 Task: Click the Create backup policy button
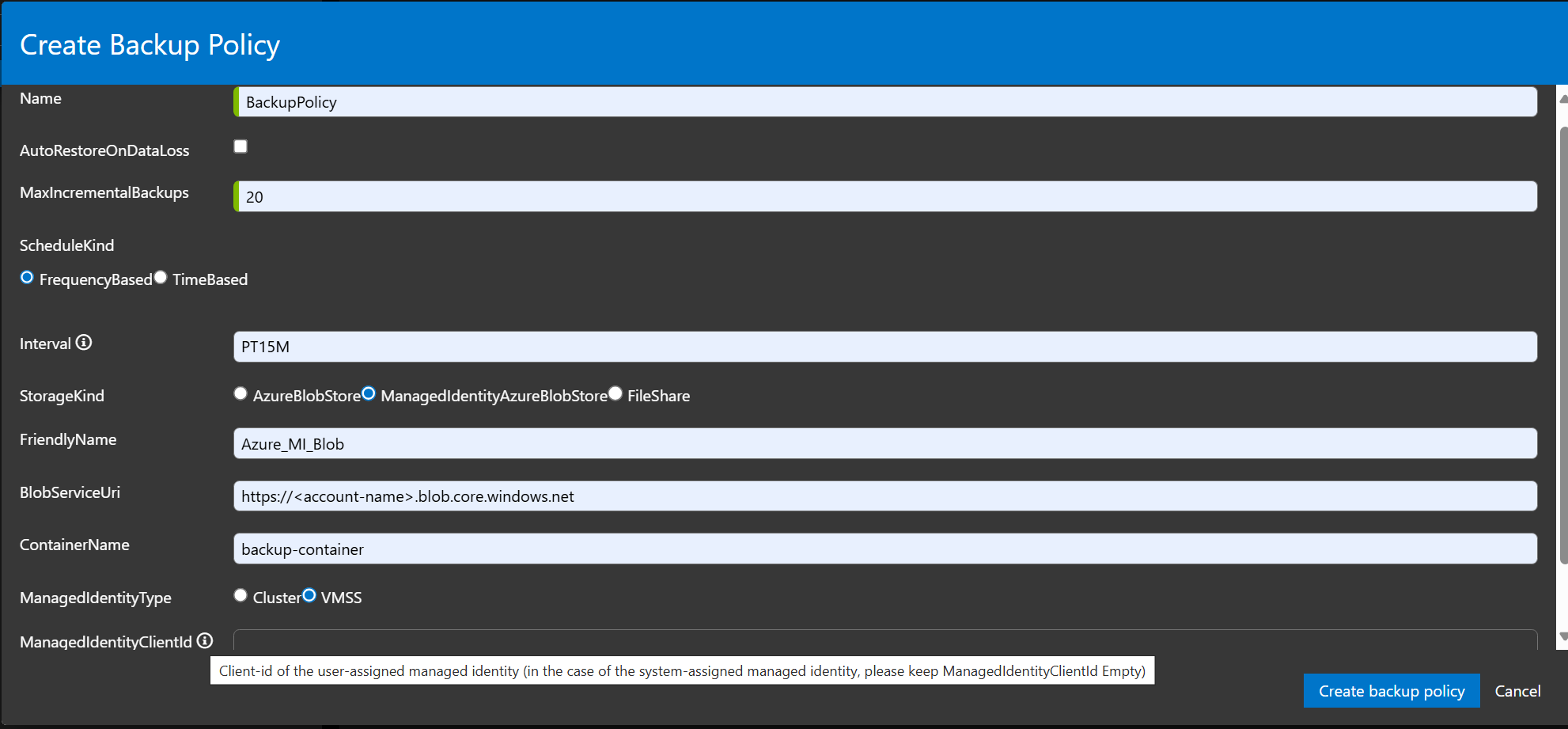1392,690
